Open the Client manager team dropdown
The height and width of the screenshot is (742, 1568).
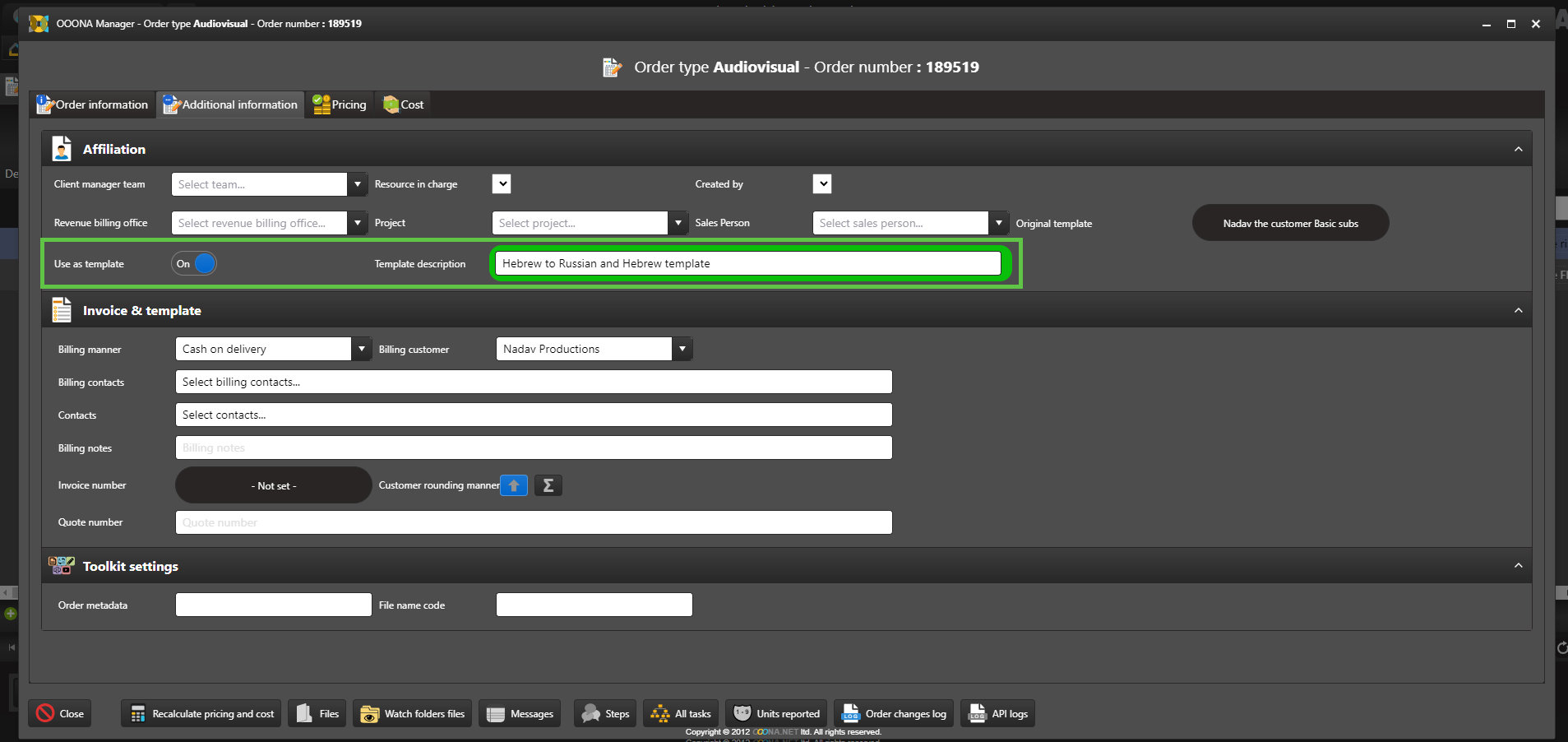358,184
